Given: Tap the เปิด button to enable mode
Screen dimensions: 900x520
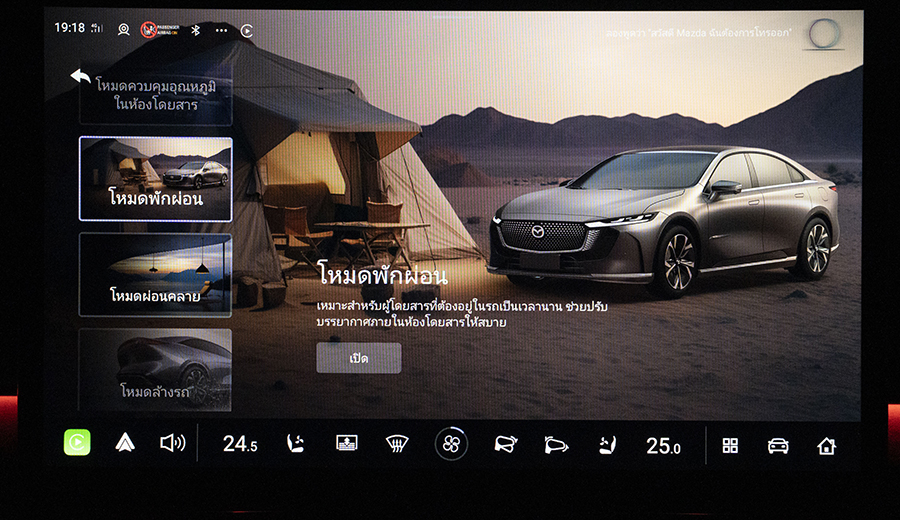Looking at the screenshot, I should [359, 358].
